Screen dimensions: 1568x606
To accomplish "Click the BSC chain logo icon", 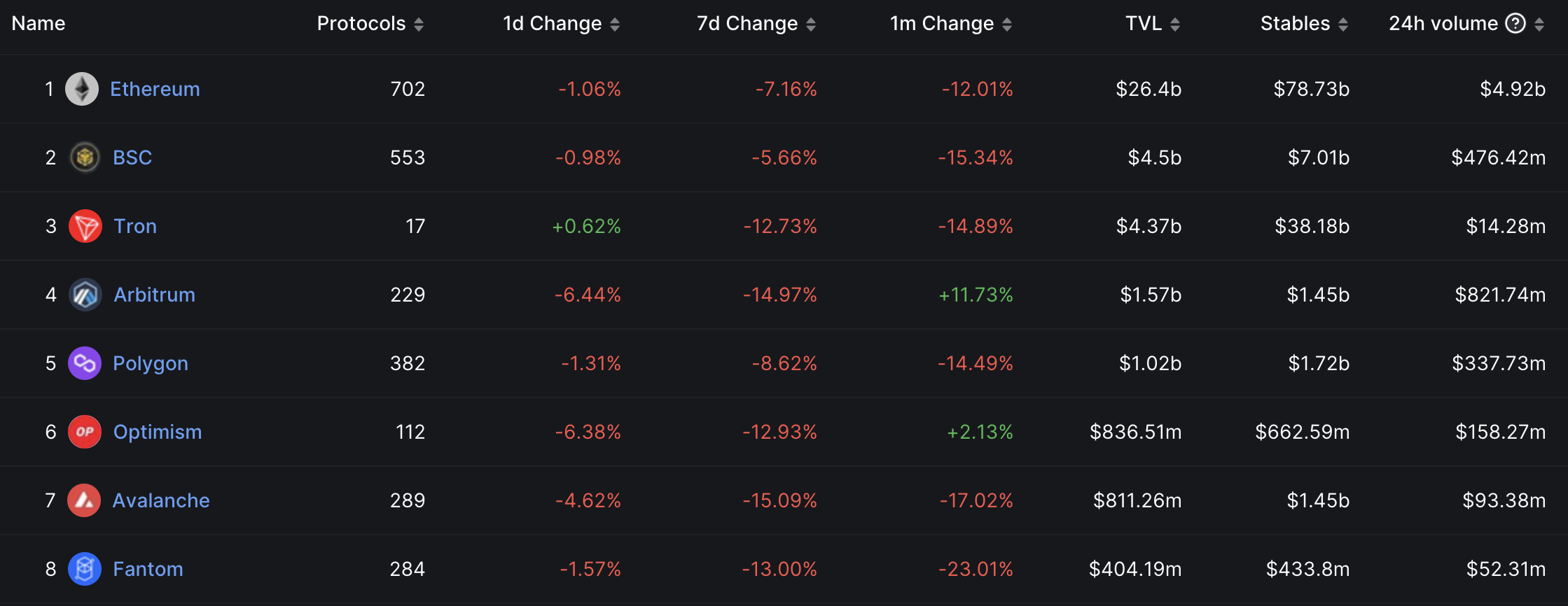I will (85, 157).
